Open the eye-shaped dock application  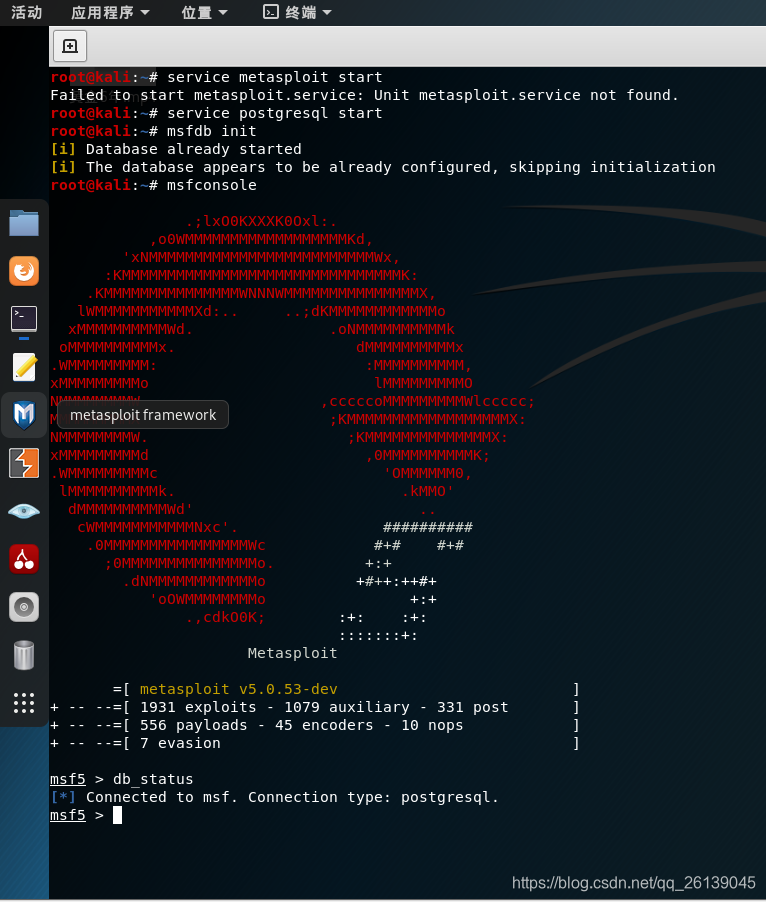pos(24,511)
